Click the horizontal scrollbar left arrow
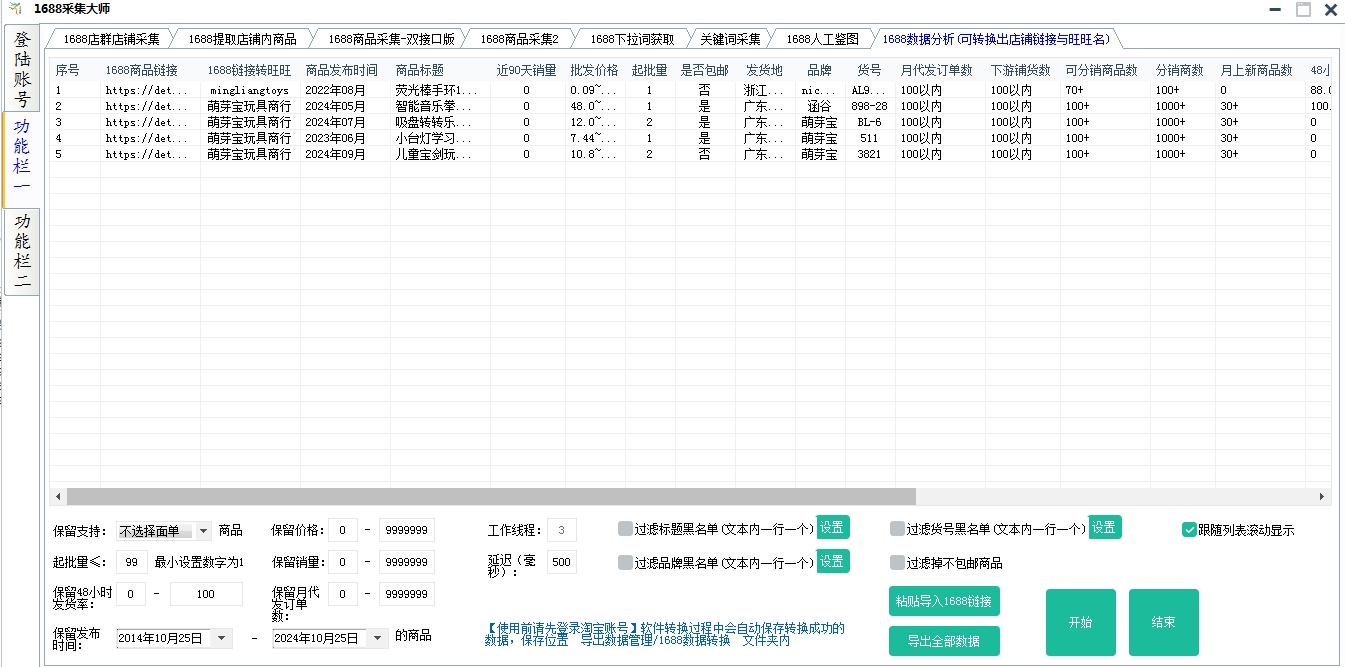Screen dimensions: 1345x667 tap(58, 496)
